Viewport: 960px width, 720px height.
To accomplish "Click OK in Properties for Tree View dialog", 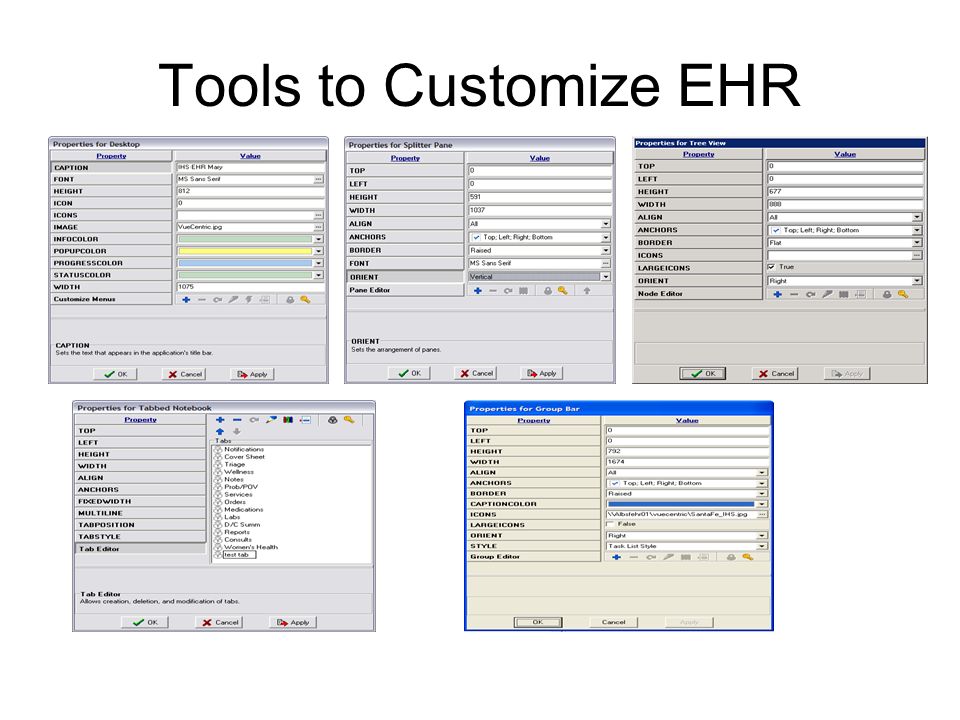I will pyautogui.click(x=702, y=373).
